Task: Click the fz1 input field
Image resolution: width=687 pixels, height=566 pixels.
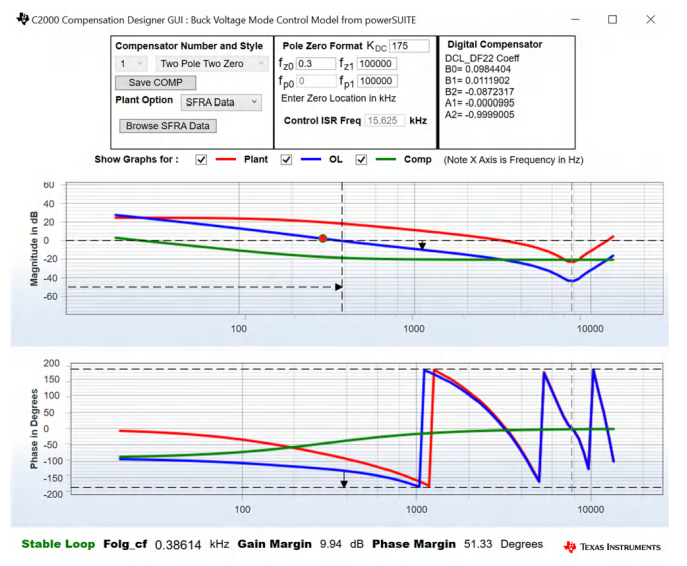Action: pos(377,64)
